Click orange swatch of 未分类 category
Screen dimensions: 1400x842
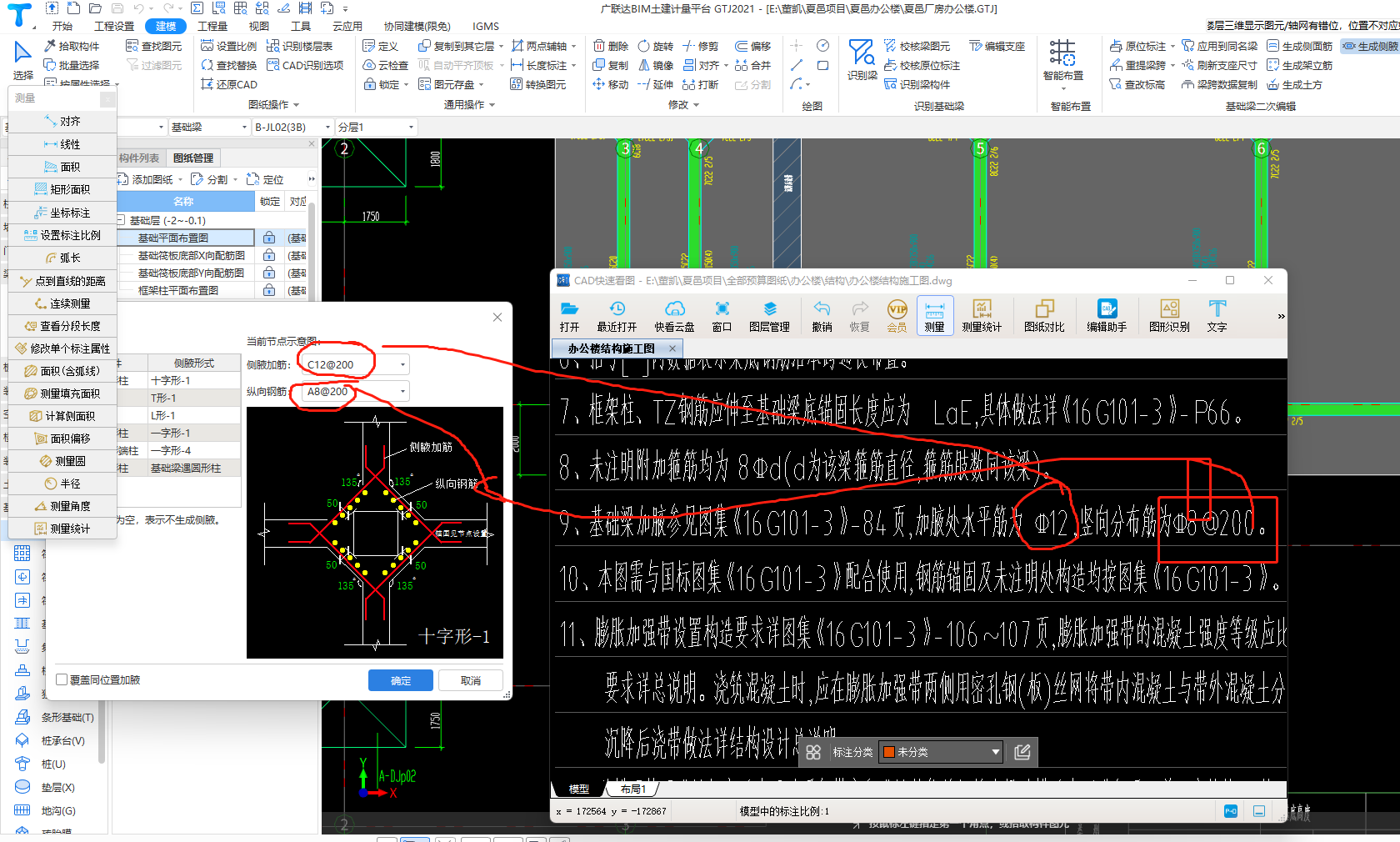889,752
